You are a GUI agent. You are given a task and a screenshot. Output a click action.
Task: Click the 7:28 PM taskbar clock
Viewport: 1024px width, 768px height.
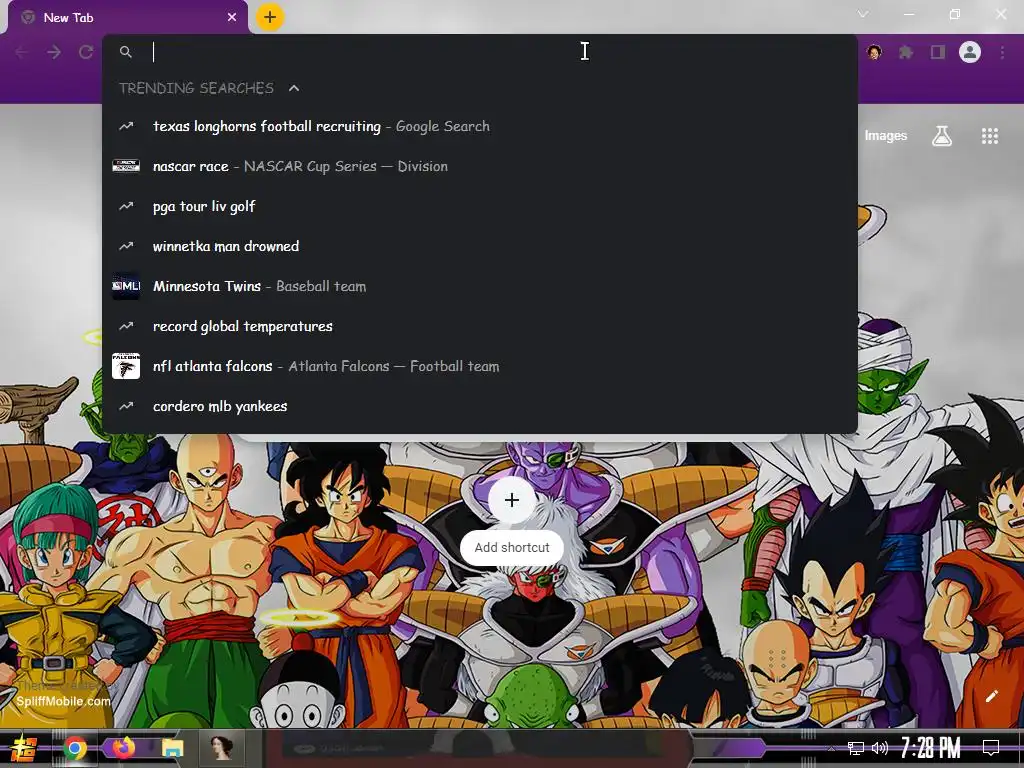931,748
